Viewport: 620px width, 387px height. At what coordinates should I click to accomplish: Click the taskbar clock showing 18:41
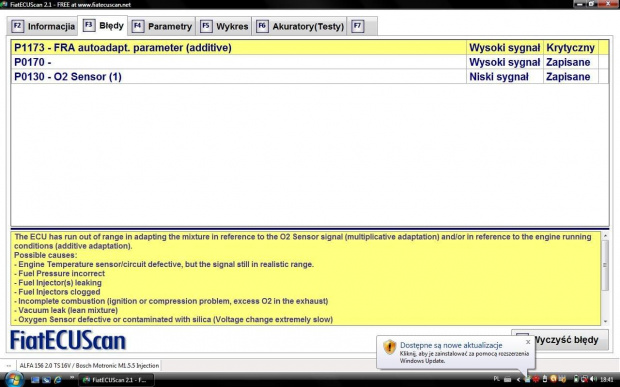(607, 379)
